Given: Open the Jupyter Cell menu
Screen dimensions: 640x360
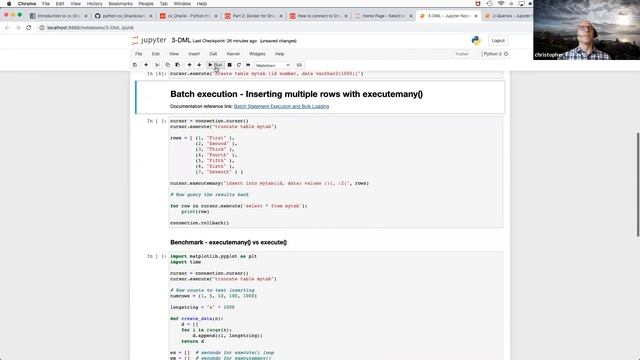Looking at the screenshot, I should tap(213, 54).
